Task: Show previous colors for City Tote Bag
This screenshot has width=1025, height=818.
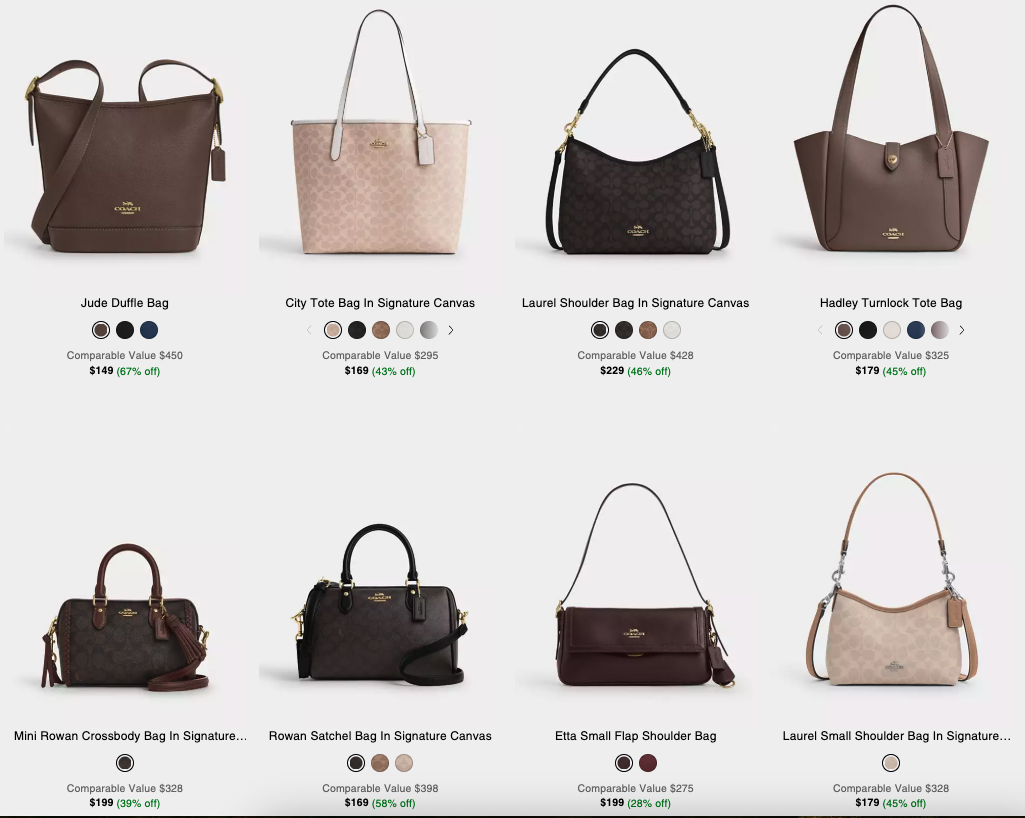Action: pos(309,330)
